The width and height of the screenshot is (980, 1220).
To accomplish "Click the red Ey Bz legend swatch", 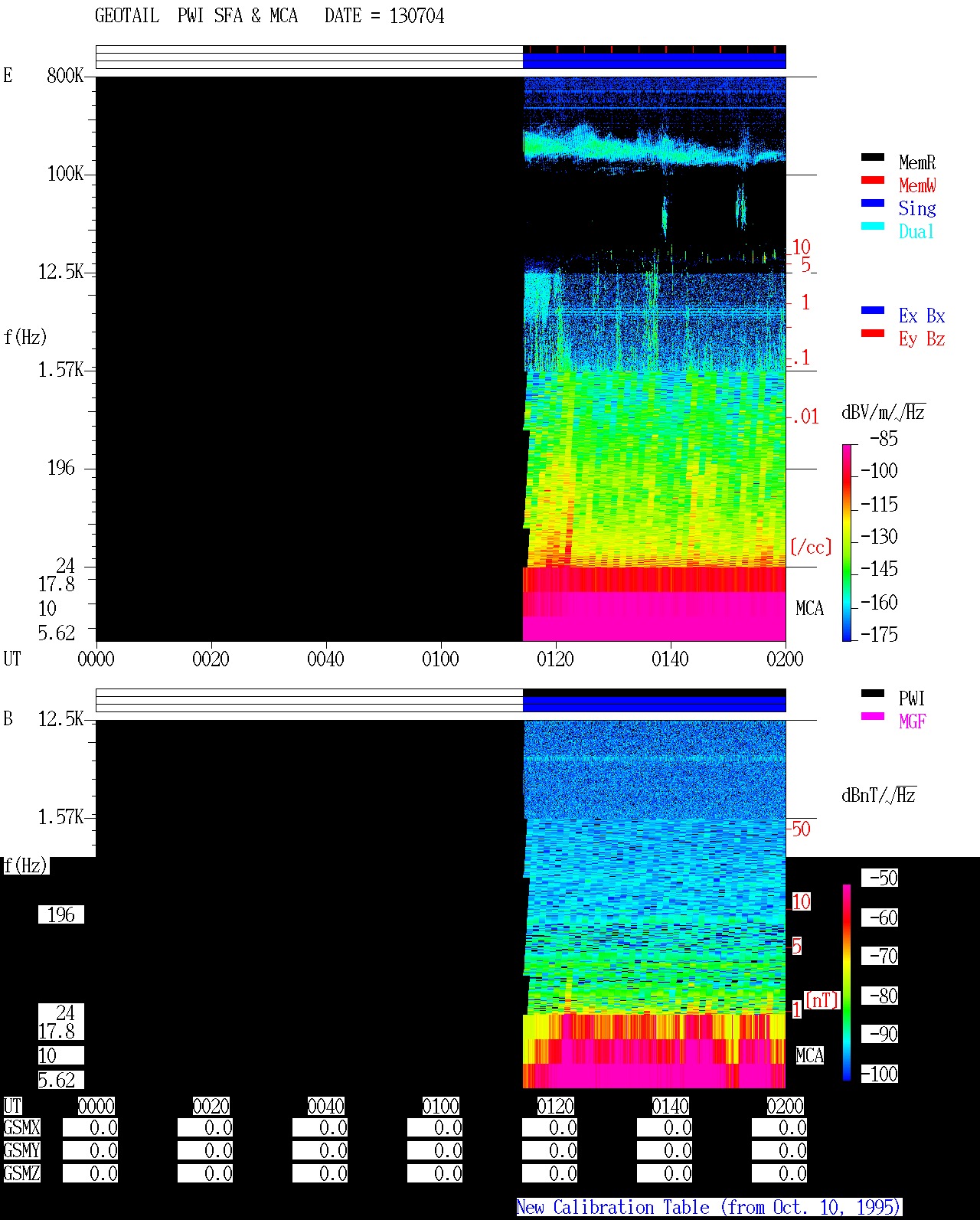I will click(873, 334).
